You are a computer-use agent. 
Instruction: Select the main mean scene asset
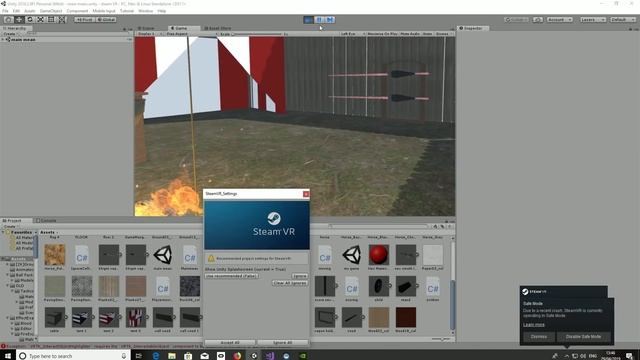(162, 258)
